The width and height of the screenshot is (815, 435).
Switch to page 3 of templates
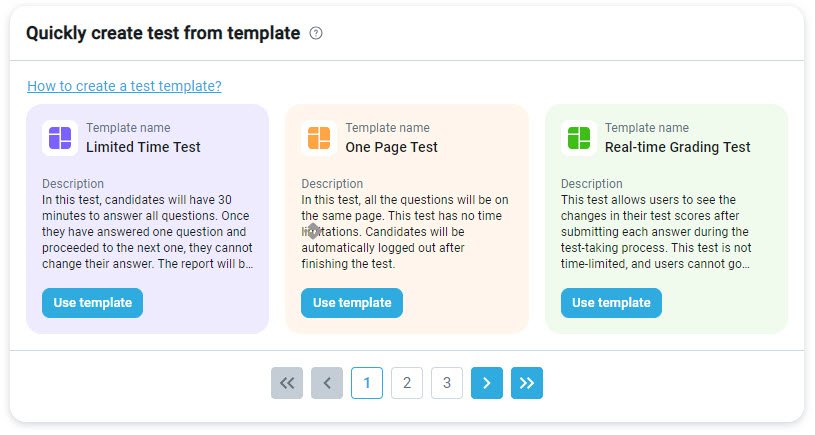click(x=447, y=382)
